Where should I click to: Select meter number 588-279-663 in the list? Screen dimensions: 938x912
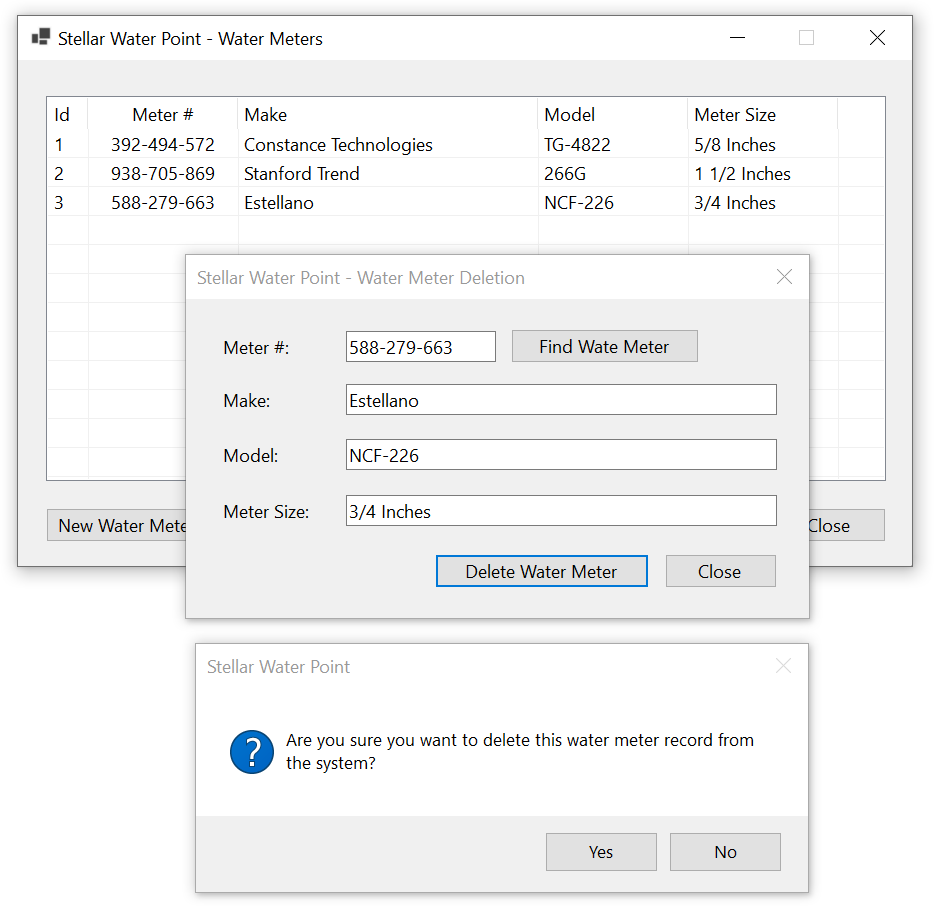point(163,203)
